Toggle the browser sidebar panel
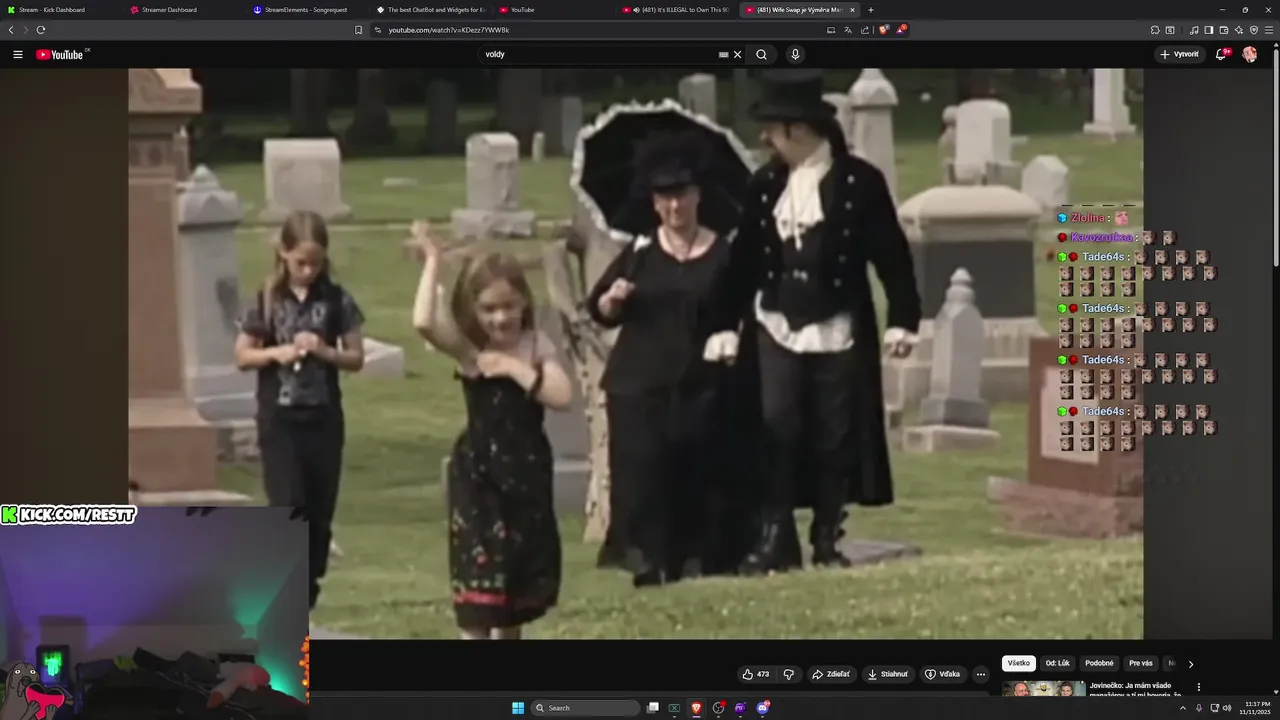 (x=1208, y=30)
